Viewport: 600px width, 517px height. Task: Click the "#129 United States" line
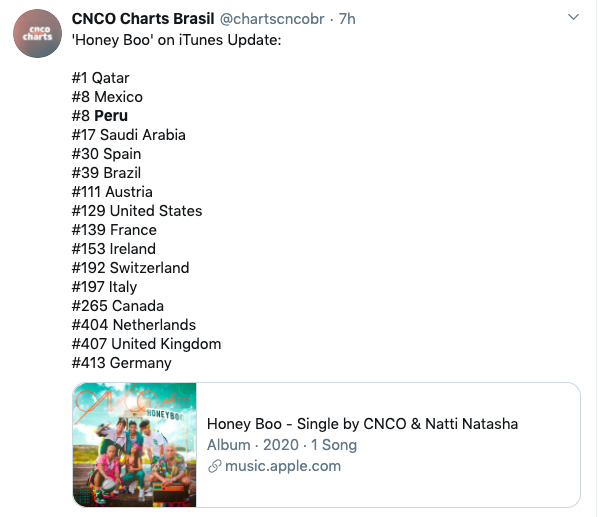pos(137,211)
